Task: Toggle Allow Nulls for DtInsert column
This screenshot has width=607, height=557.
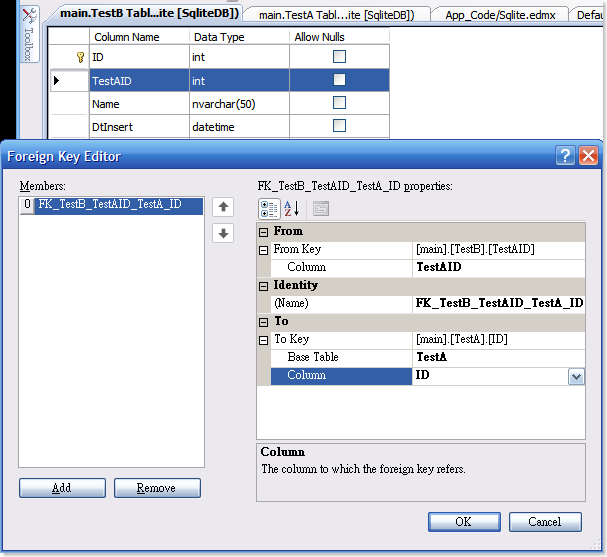Action: click(339, 125)
